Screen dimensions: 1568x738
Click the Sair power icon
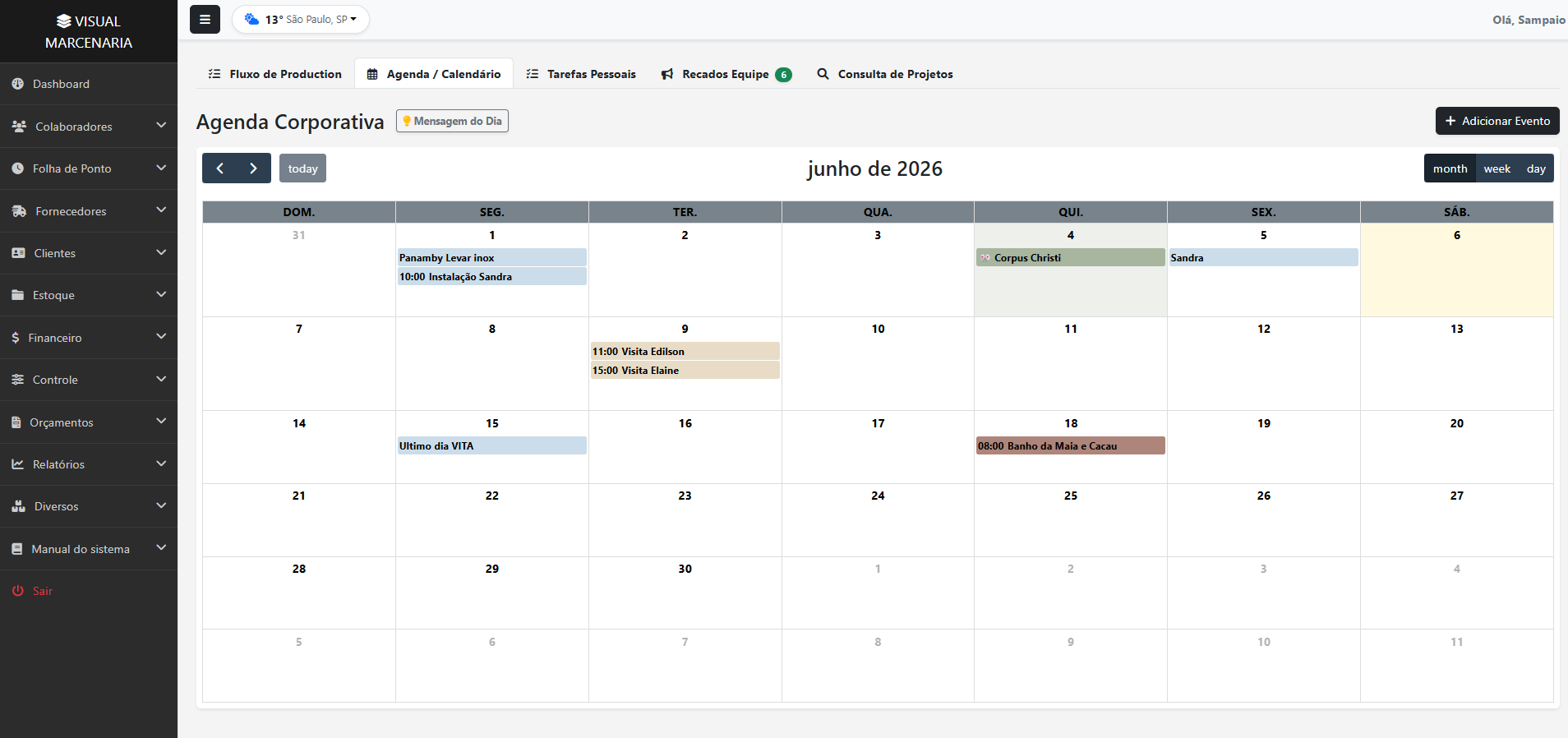tap(18, 591)
